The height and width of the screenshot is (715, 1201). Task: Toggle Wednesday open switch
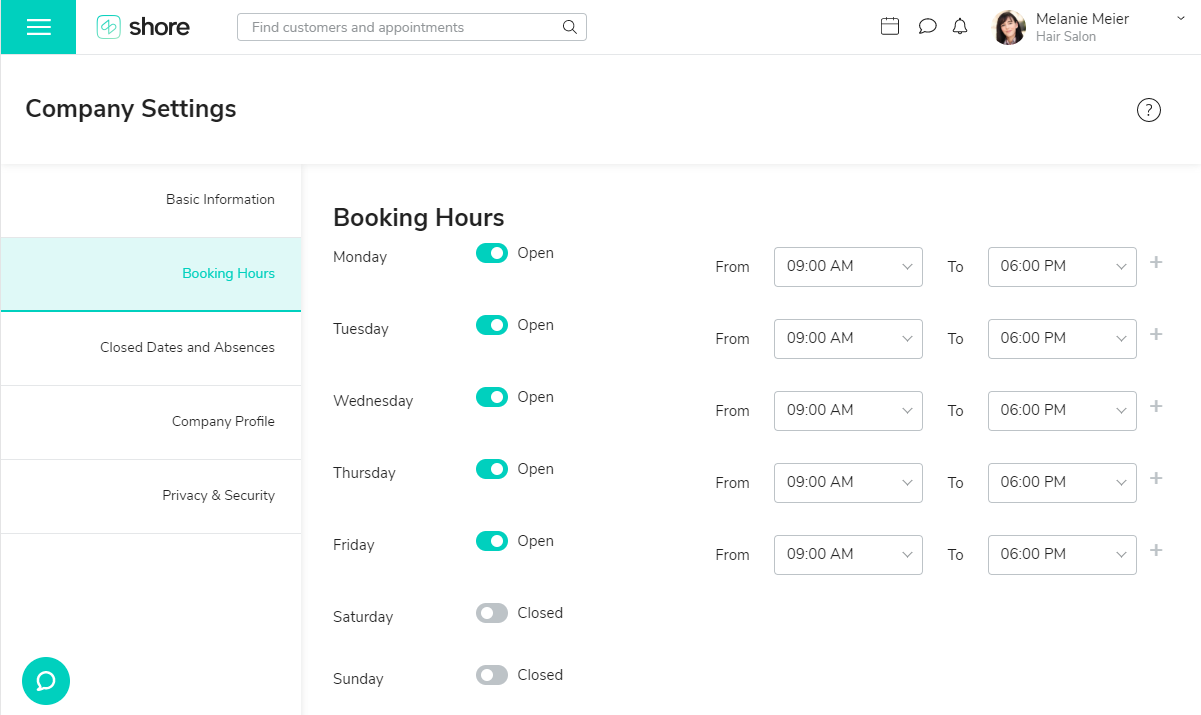click(492, 397)
